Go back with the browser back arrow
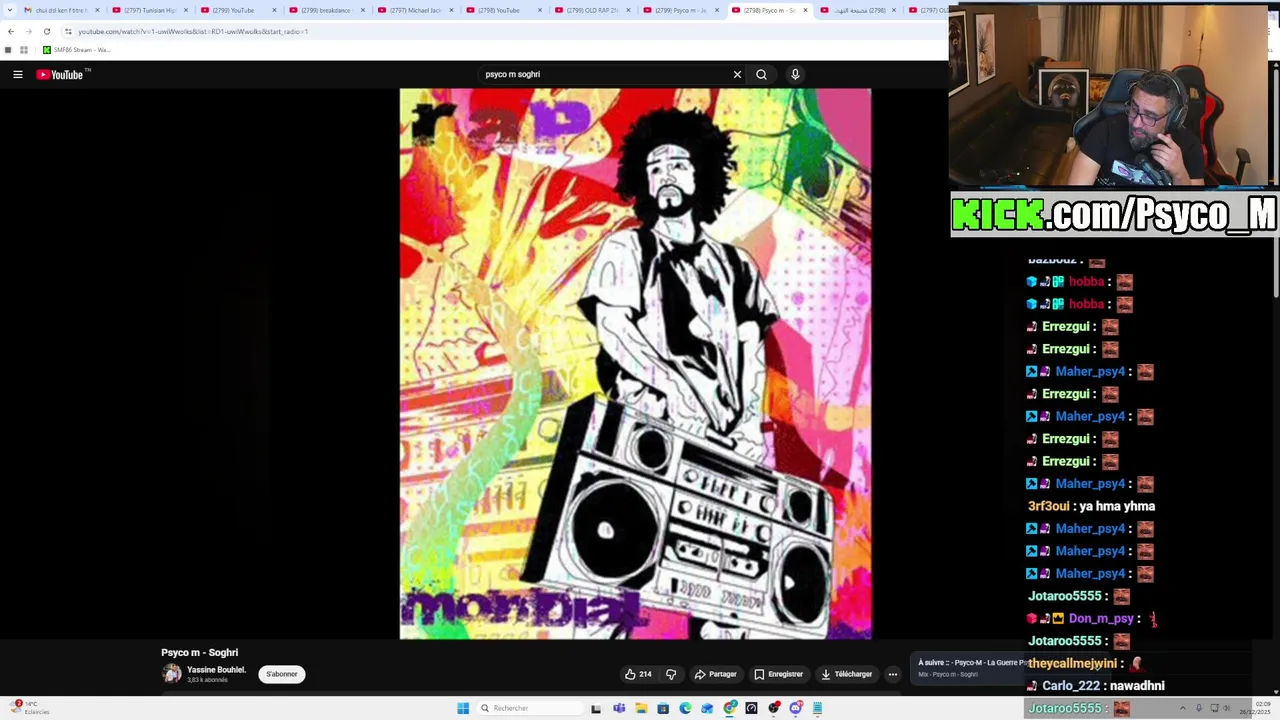The height and width of the screenshot is (720, 1280). 11,31
